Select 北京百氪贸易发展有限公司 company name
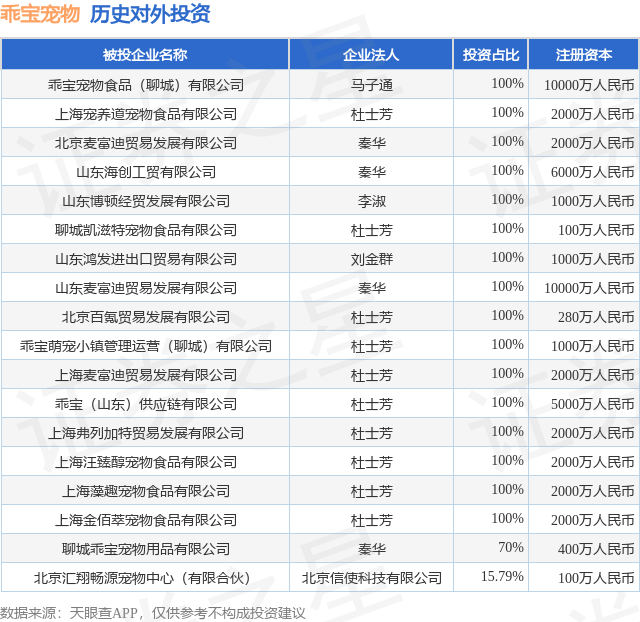The image size is (640, 622). pos(146,317)
